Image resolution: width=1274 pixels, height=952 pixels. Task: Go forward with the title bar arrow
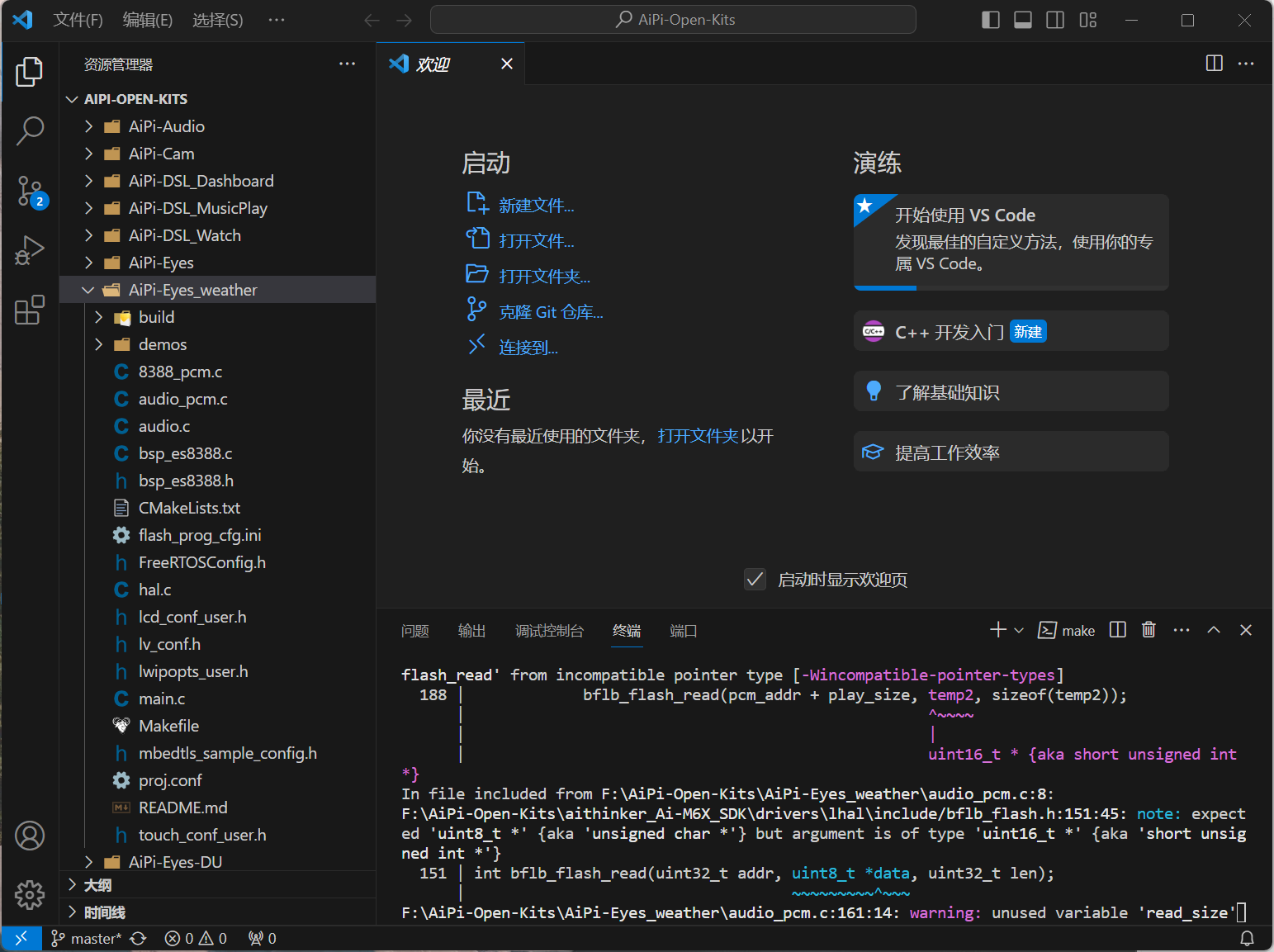pyautogui.click(x=404, y=20)
